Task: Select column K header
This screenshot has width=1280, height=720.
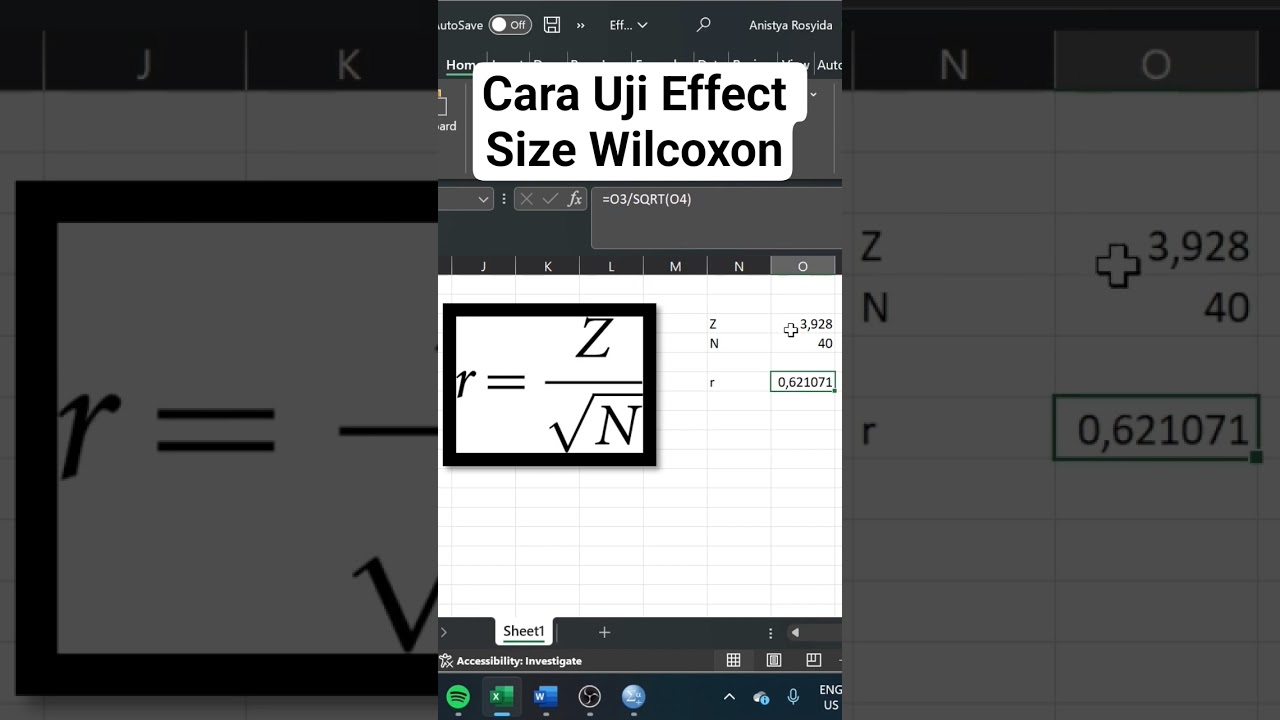Action: pos(547,266)
